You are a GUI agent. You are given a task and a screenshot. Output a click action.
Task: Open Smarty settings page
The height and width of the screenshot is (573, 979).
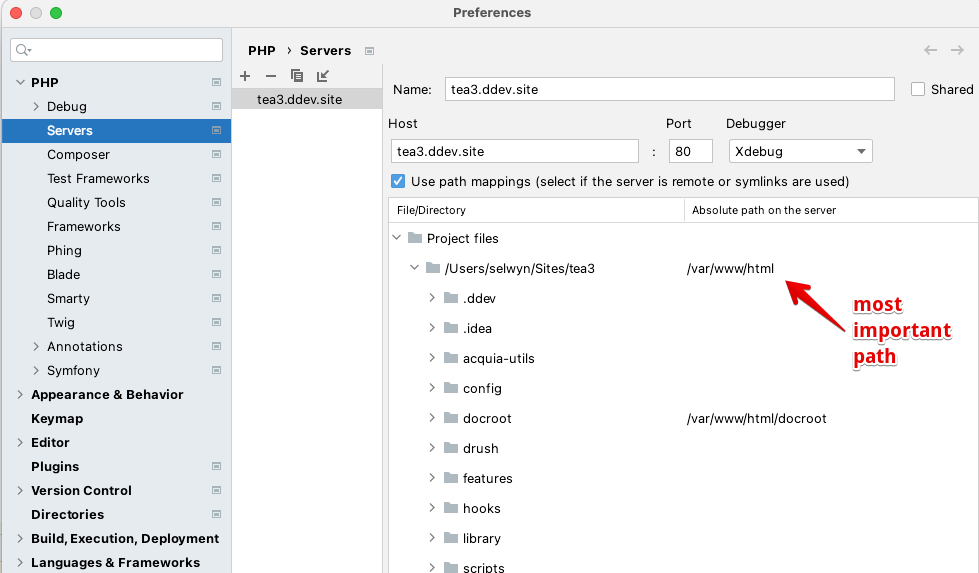[x=68, y=298]
